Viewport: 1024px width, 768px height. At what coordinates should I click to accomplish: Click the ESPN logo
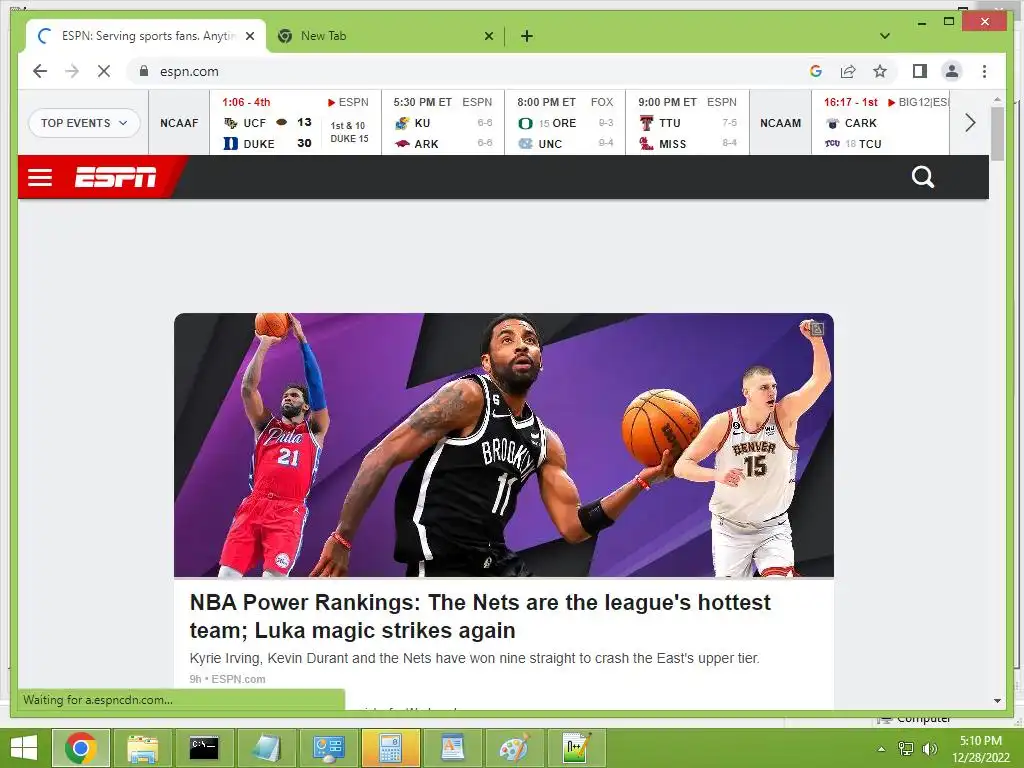click(116, 177)
